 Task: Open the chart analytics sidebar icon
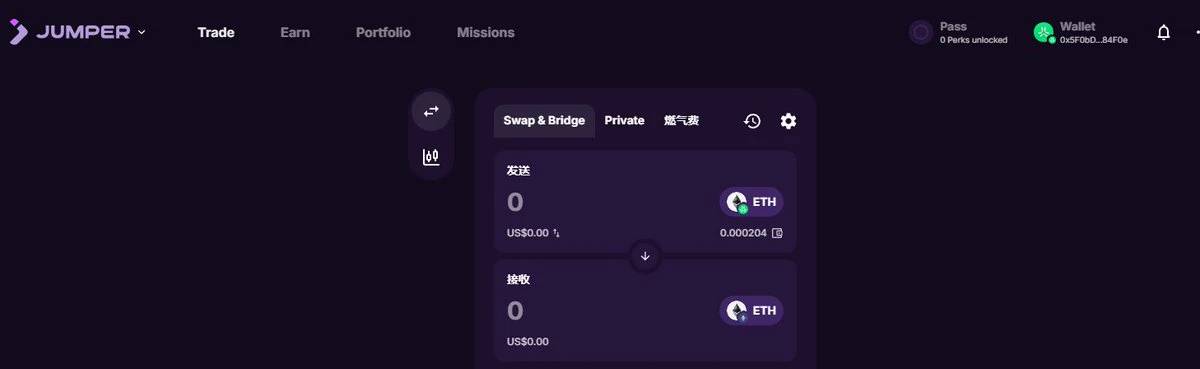[x=431, y=156]
